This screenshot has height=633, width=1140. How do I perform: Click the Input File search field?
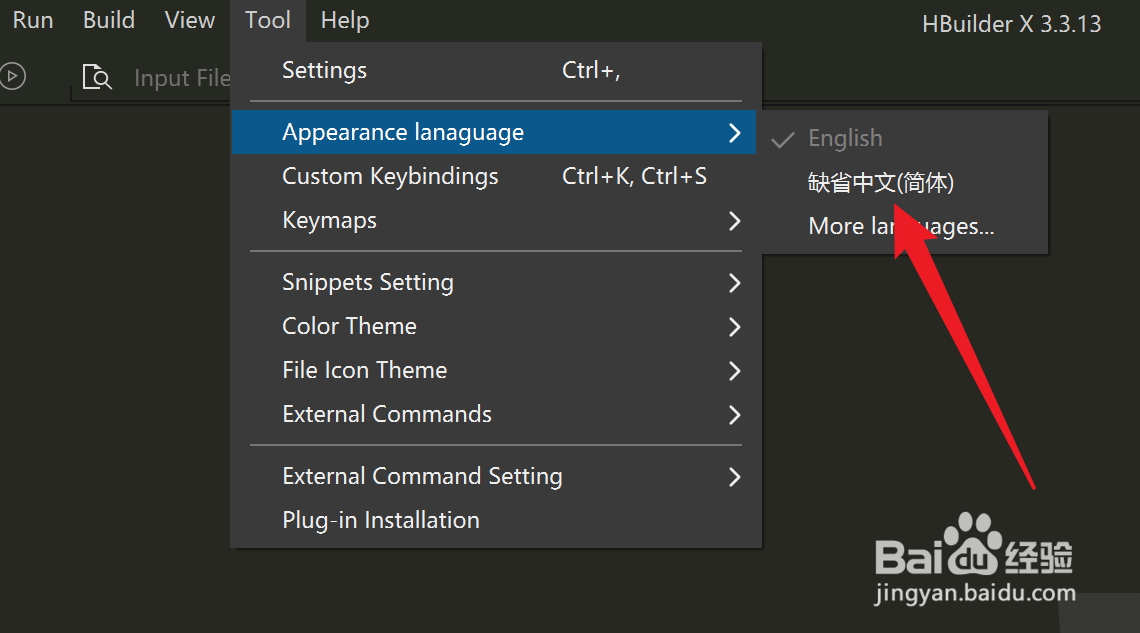point(182,78)
